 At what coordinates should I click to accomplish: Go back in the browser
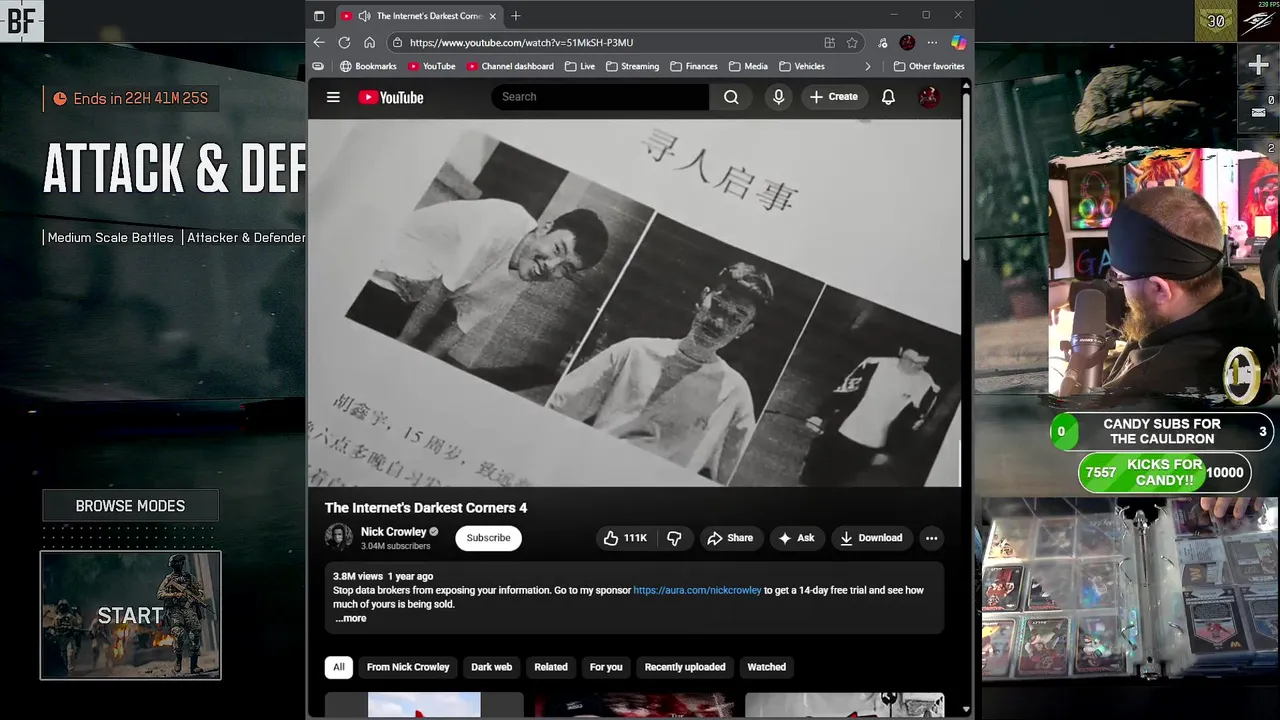point(319,42)
